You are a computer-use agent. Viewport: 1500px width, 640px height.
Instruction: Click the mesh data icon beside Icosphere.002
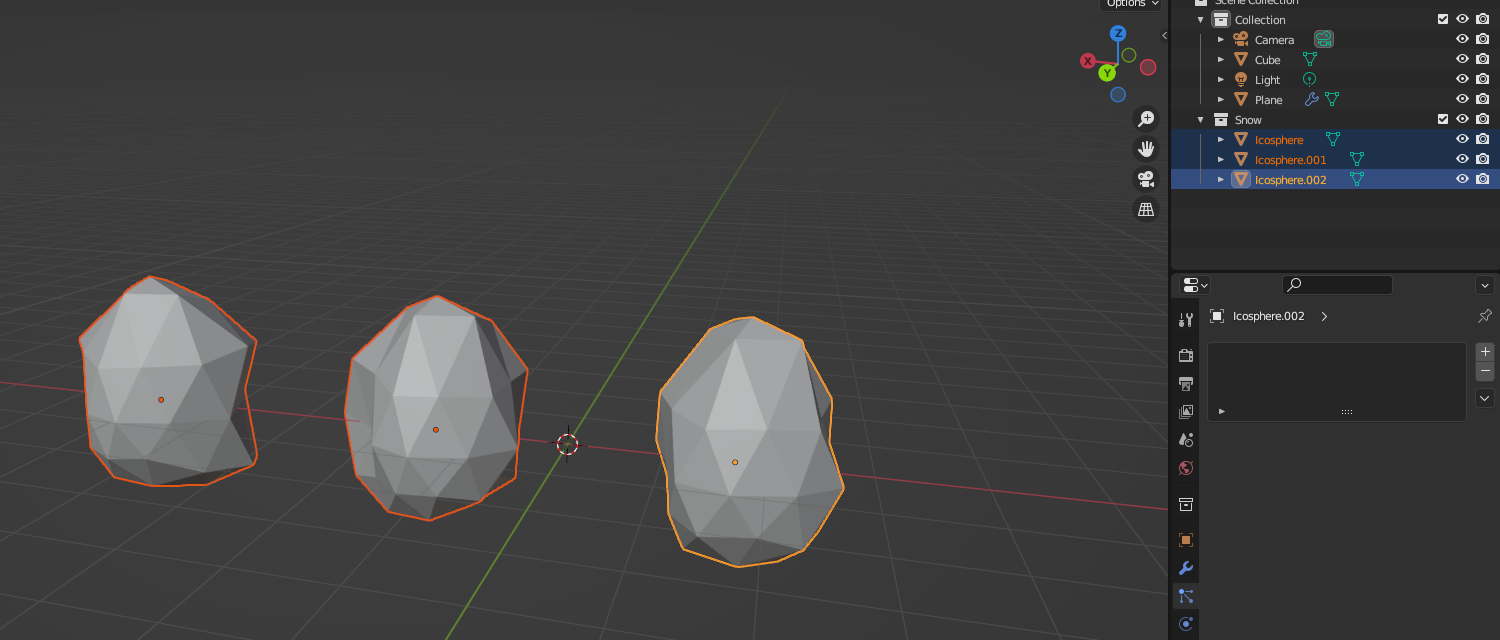pyautogui.click(x=1357, y=179)
